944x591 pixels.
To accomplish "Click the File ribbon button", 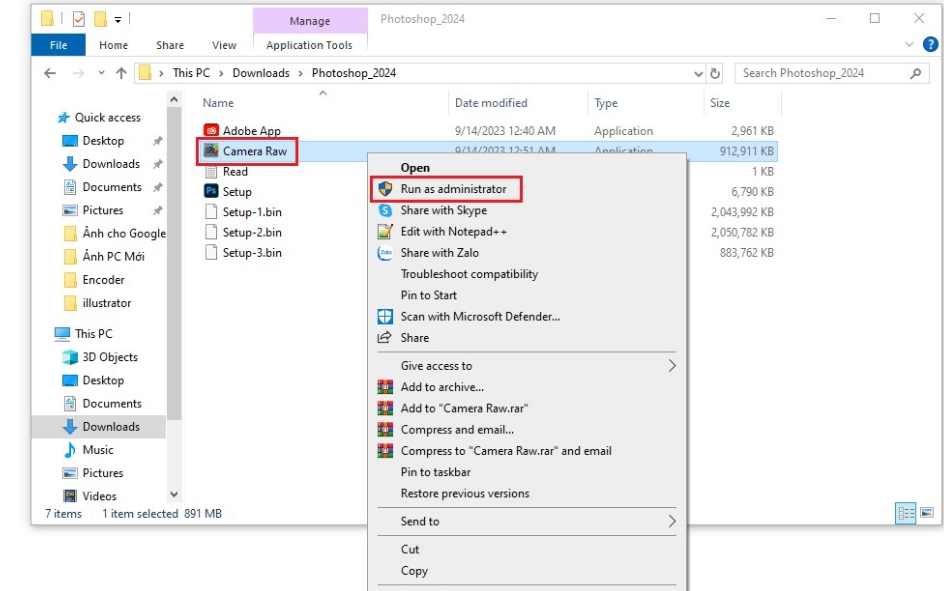I will pos(59,45).
